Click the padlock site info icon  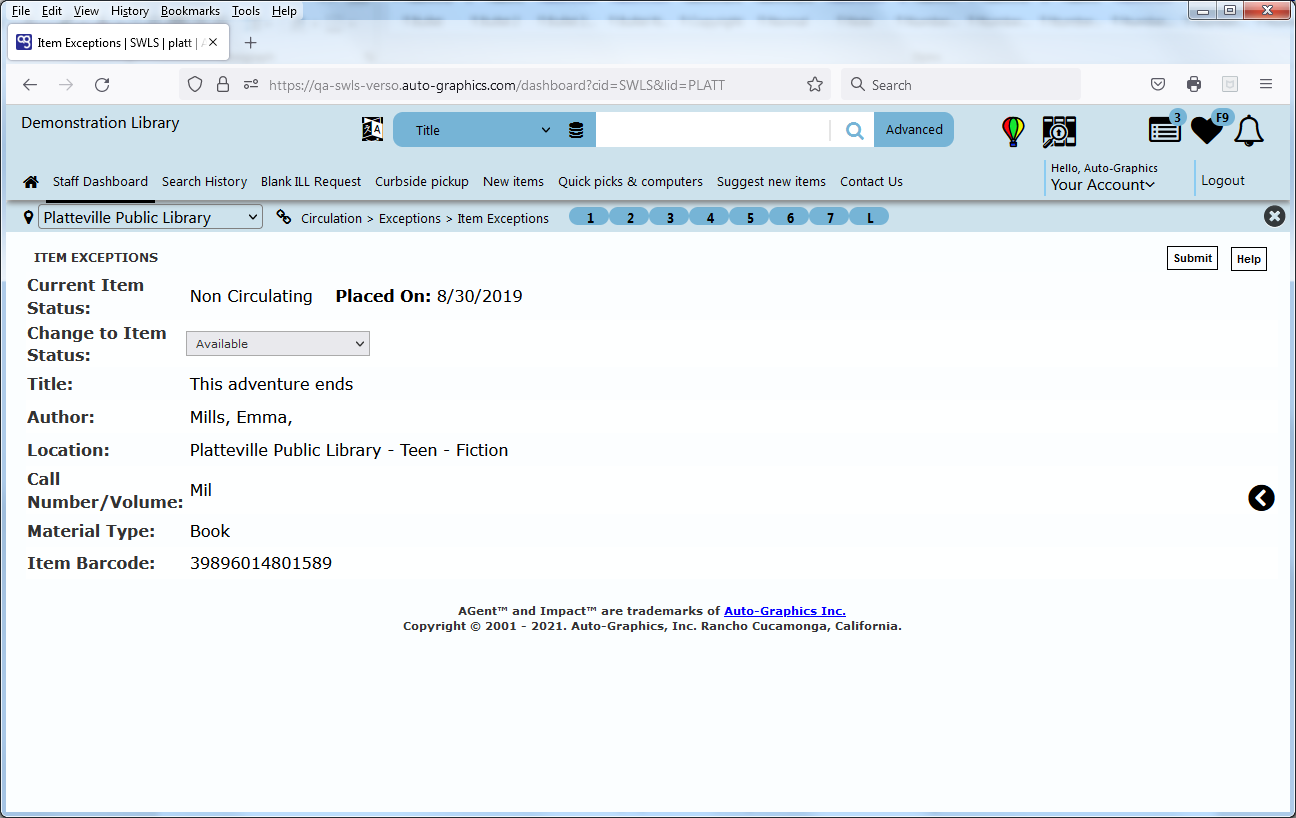click(x=222, y=85)
